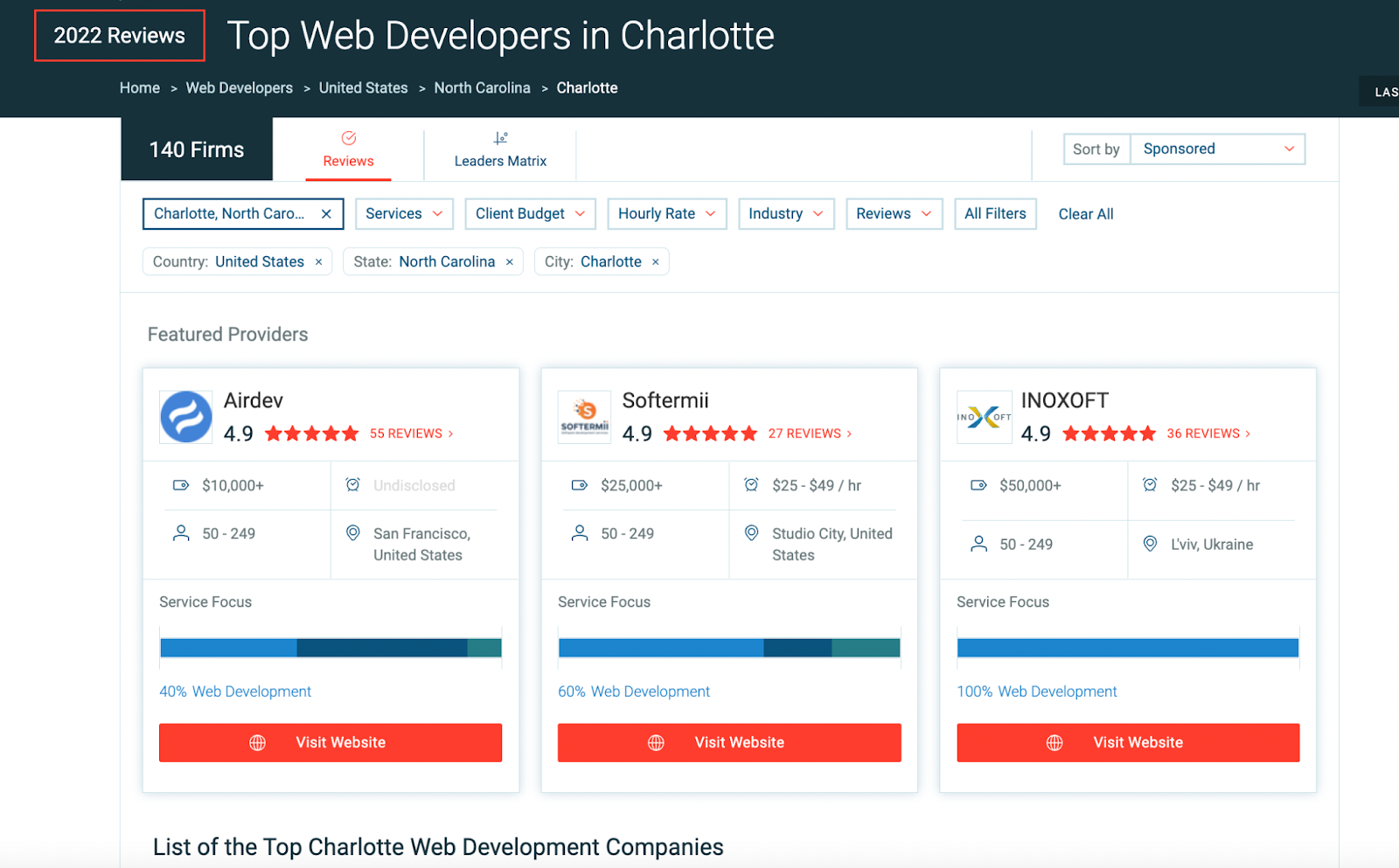Click Airdev's San Francisco location text
The width and height of the screenshot is (1399, 868).
(x=421, y=545)
